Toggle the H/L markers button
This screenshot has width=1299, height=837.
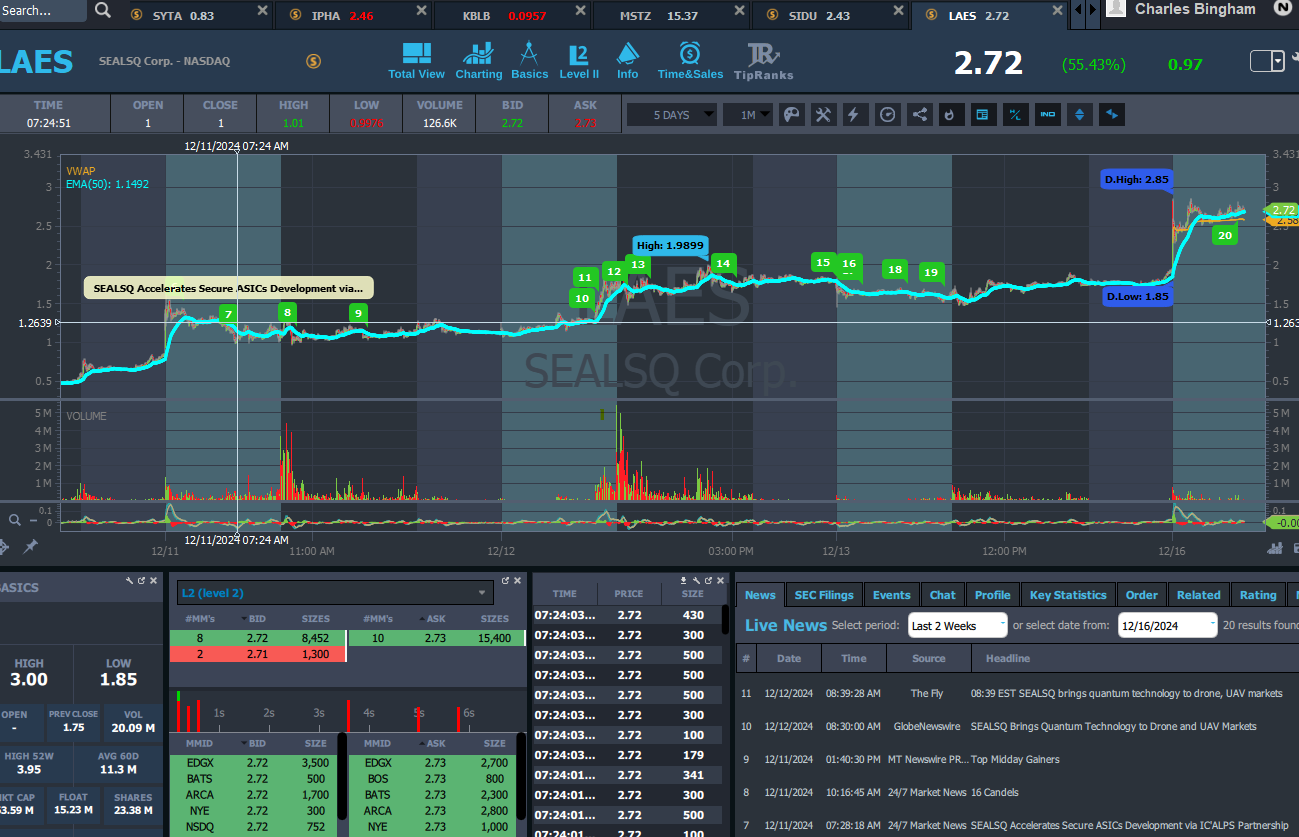point(1014,115)
